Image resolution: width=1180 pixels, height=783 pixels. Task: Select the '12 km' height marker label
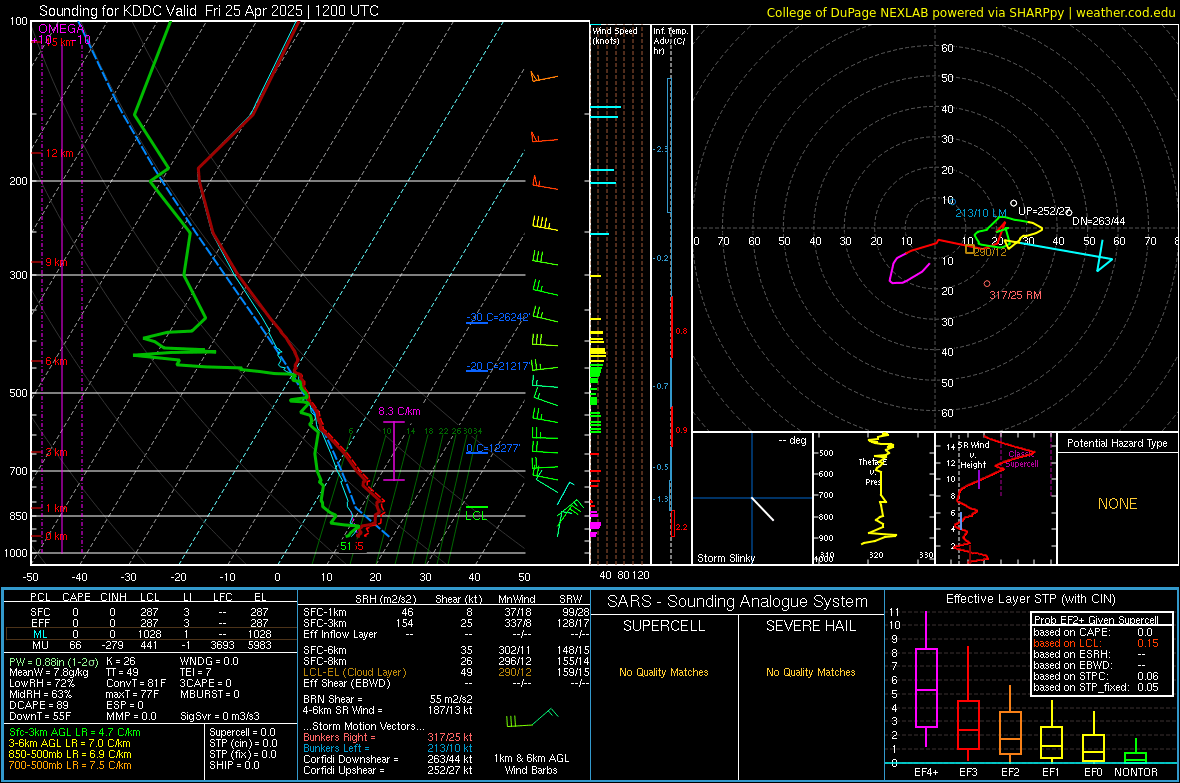click(60, 154)
